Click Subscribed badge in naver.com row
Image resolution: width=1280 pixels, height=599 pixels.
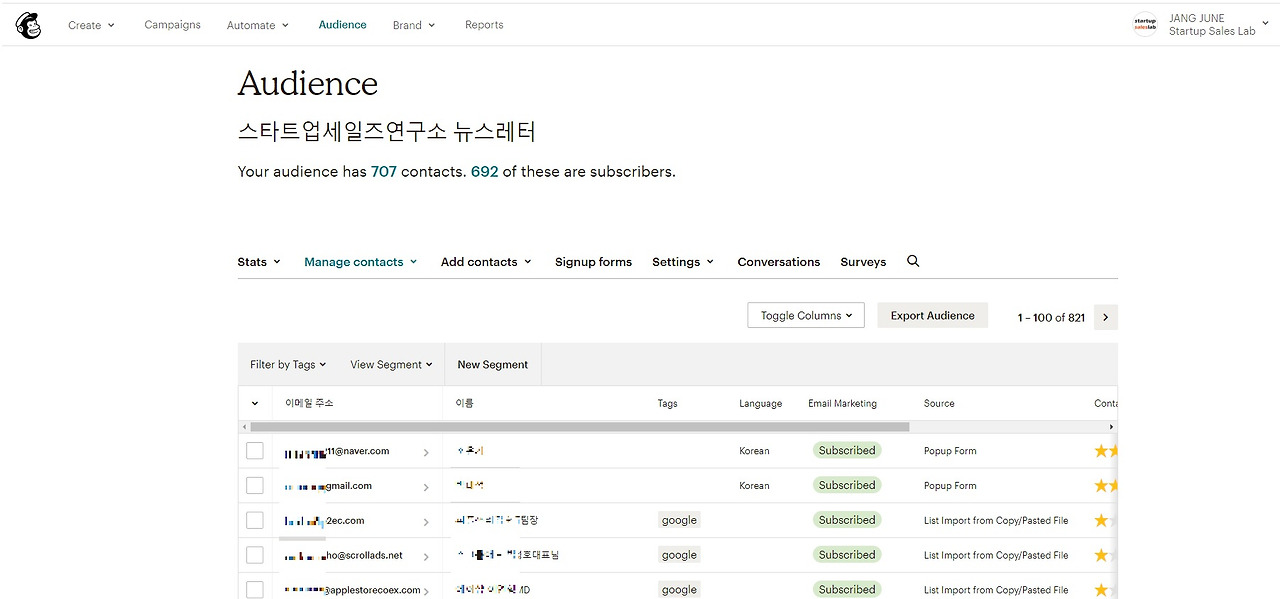846,451
